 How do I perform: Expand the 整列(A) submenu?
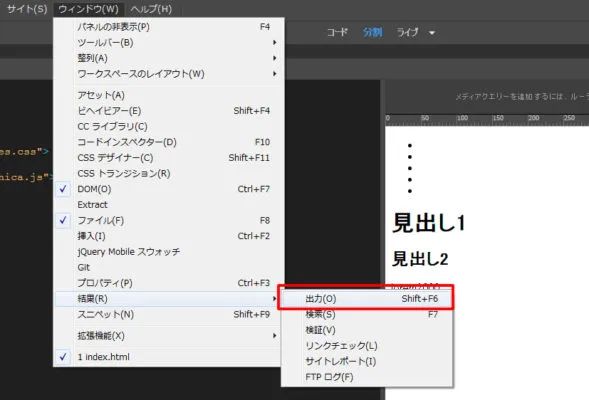(x=168, y=58)
